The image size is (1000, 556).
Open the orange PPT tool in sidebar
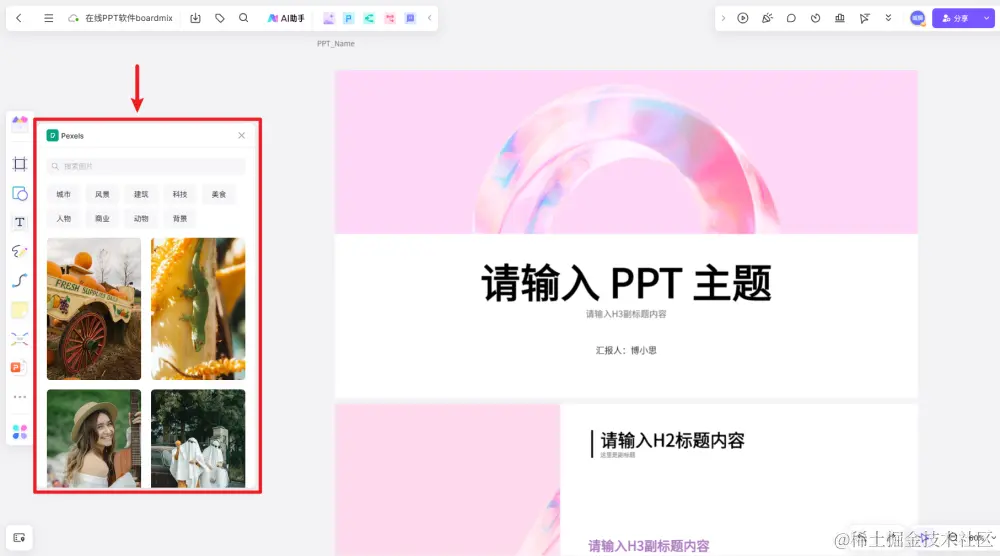[18, 367]
